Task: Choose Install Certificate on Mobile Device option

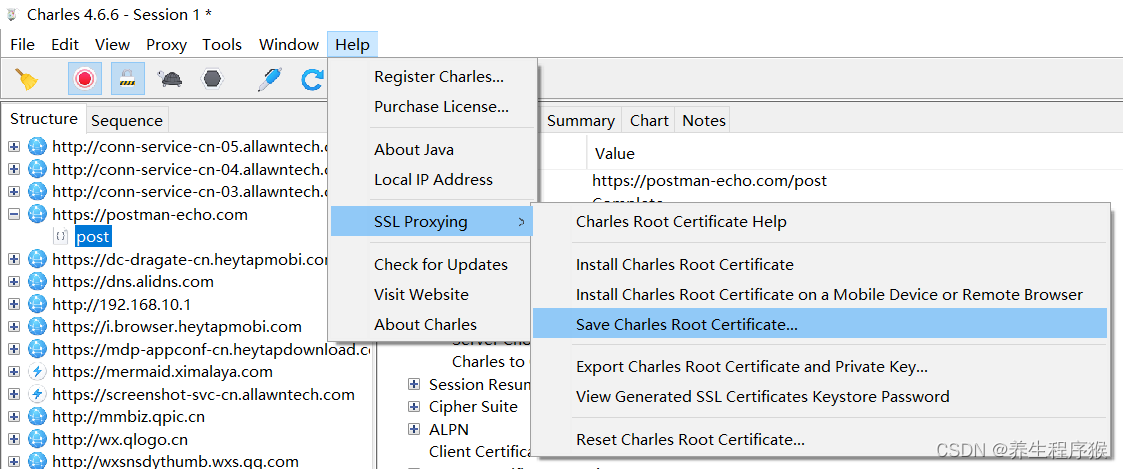Action: coord(820,295)
